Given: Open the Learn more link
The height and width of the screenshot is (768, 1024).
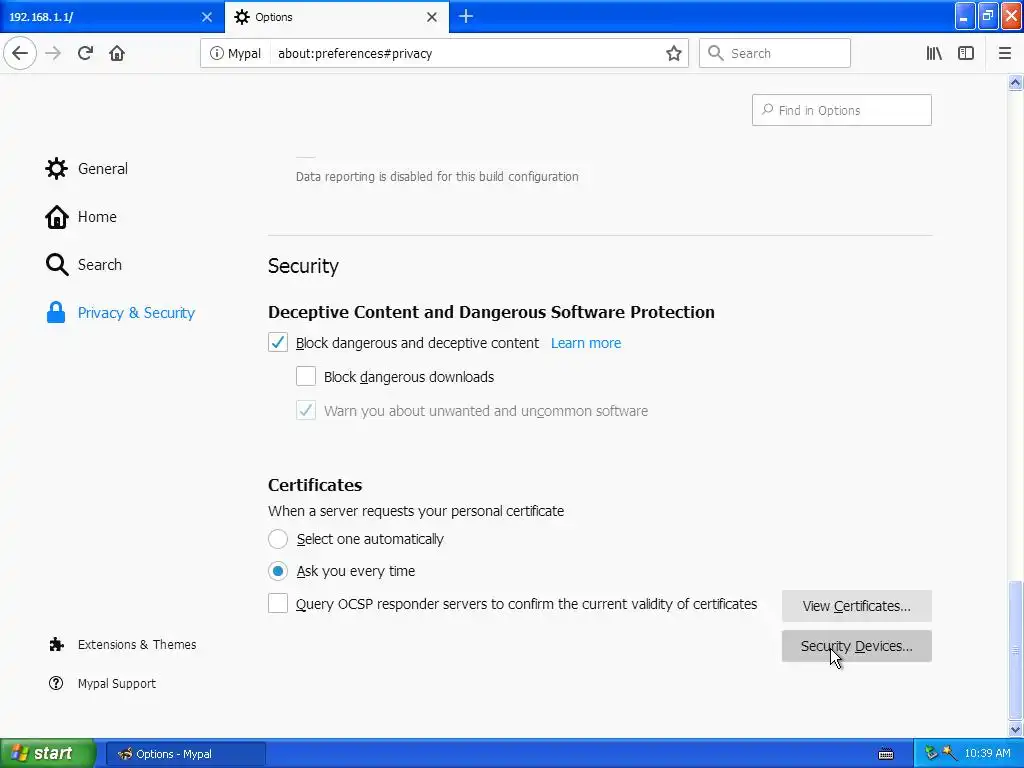Looking at the screenshot, I should click(586, 343).
